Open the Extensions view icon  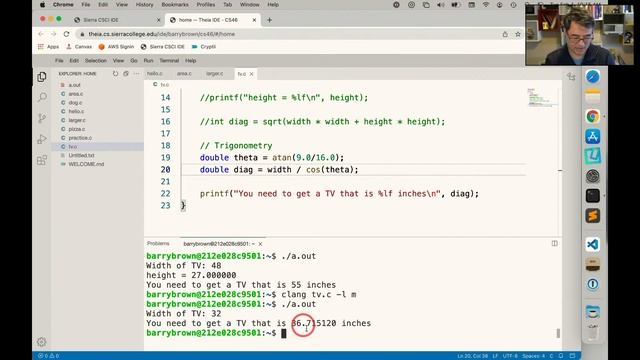(x=42, y=160)
